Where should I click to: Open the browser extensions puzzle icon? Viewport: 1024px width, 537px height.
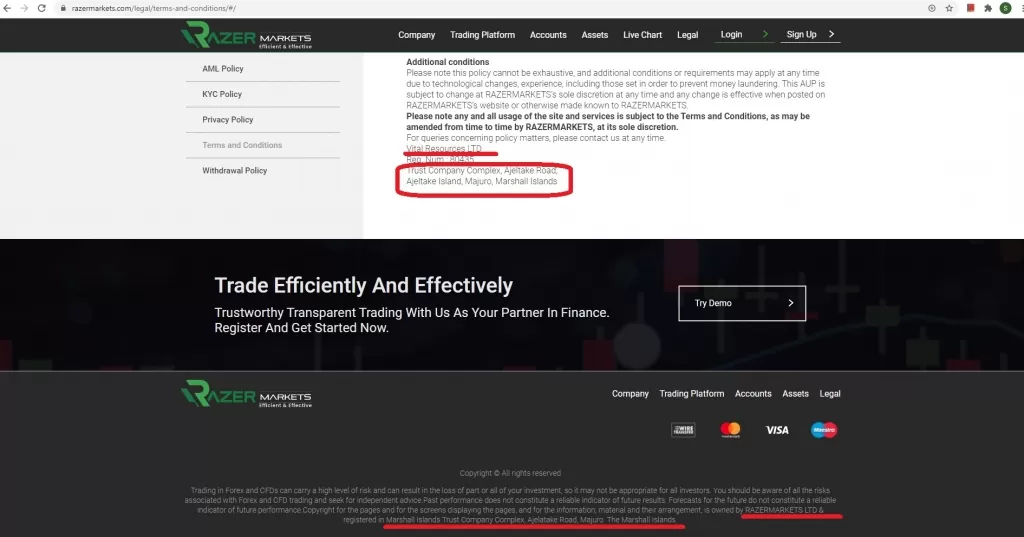[988, 8]
